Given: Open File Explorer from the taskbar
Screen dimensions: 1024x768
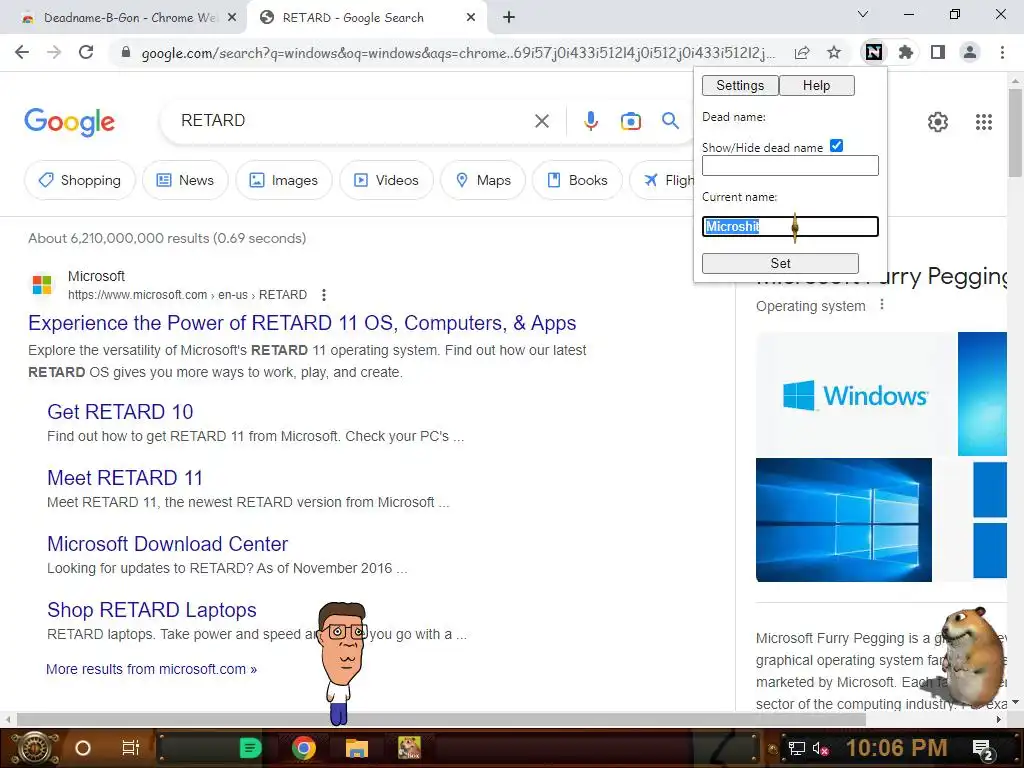Looking at the screenshot, I should (x=357, y=748).
